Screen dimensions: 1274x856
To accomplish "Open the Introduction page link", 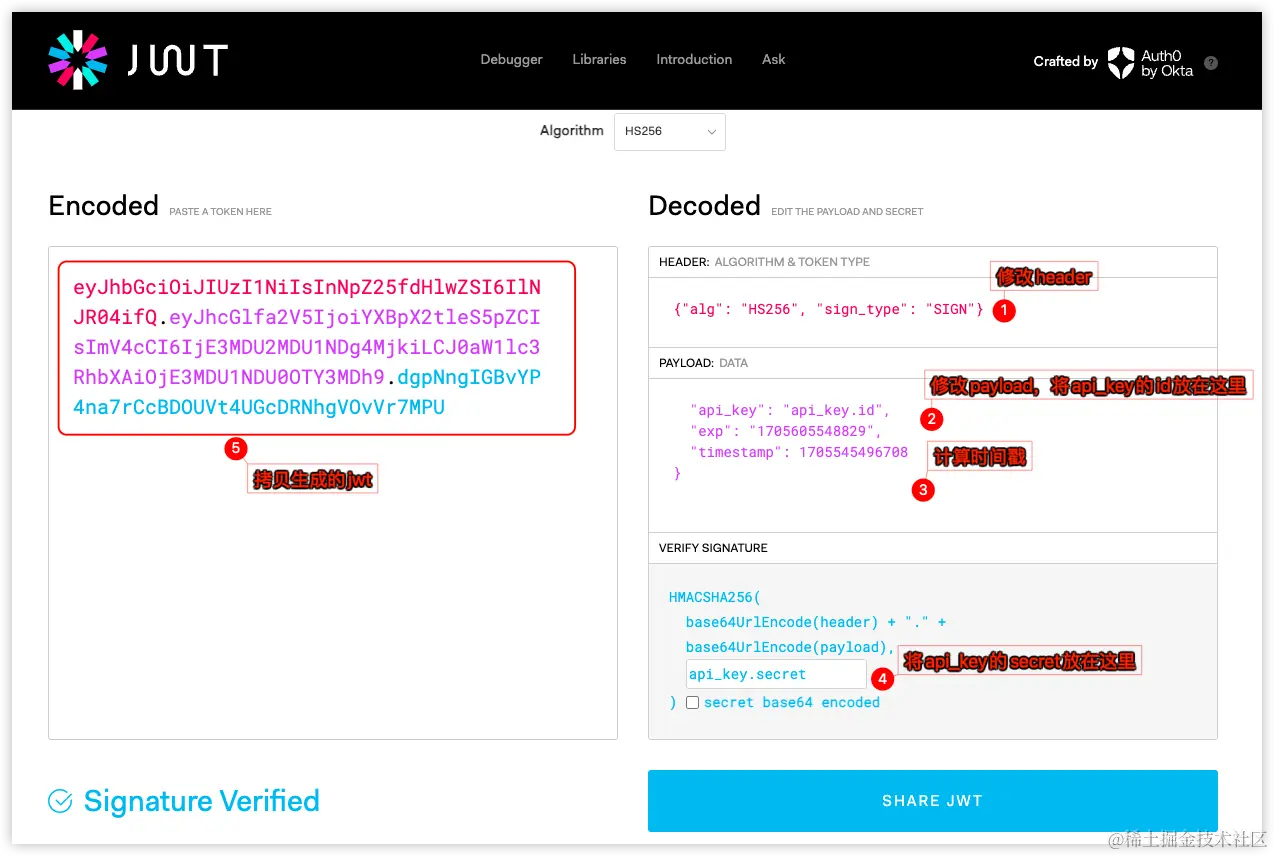I will (694, 60).
